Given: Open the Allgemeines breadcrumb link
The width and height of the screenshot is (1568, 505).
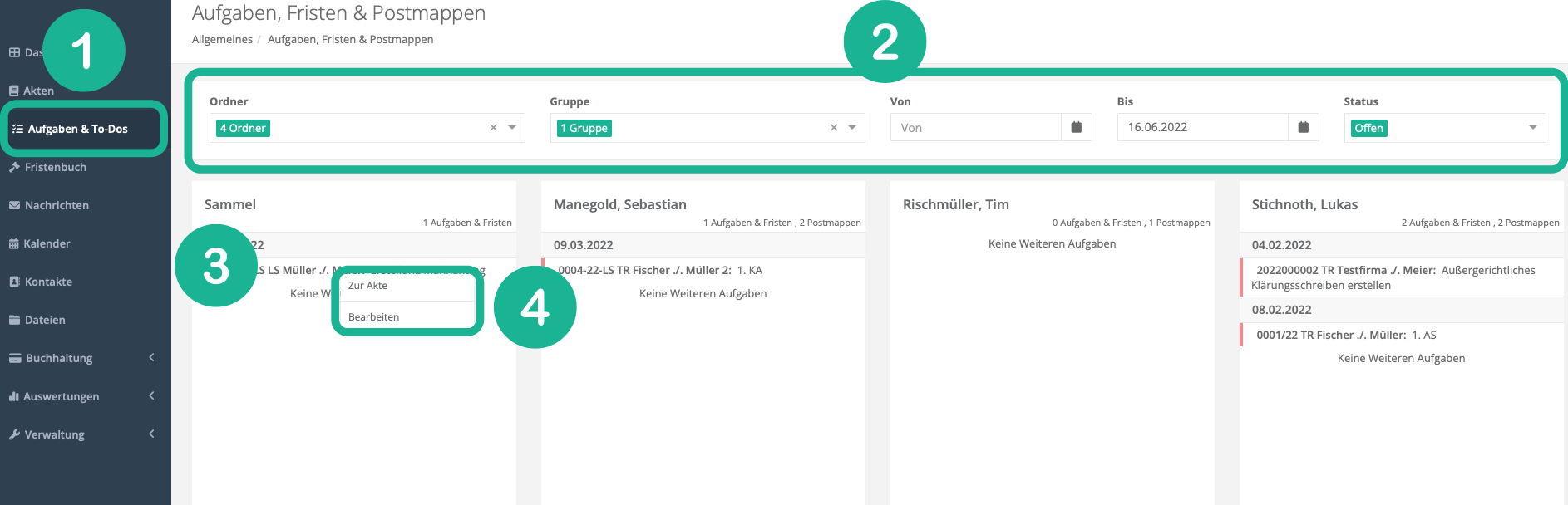Looking at the screenshot, I should pyautogui.click(x=222, y=39).
